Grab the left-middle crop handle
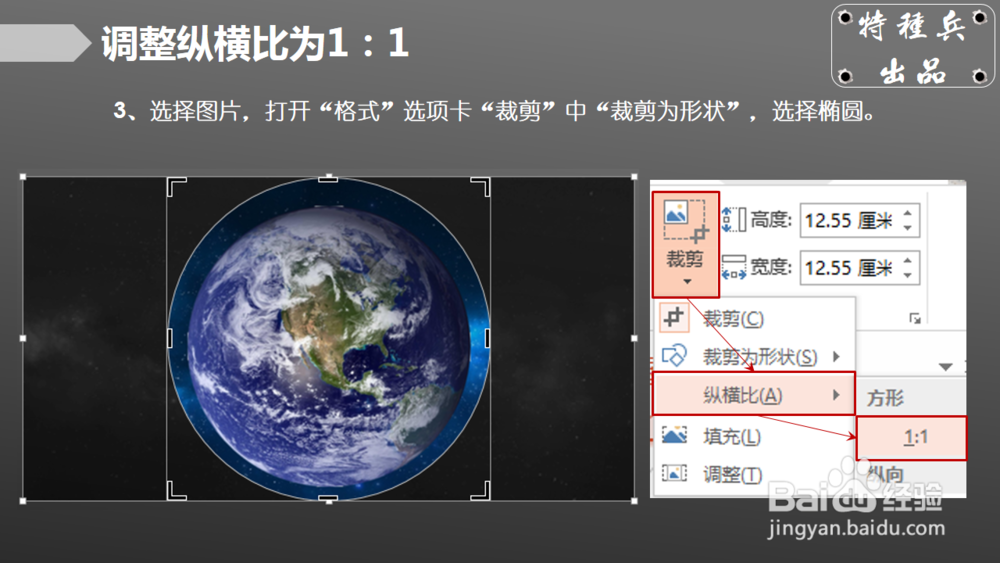This screenshot has height=563, width=1000. point(170,339)
